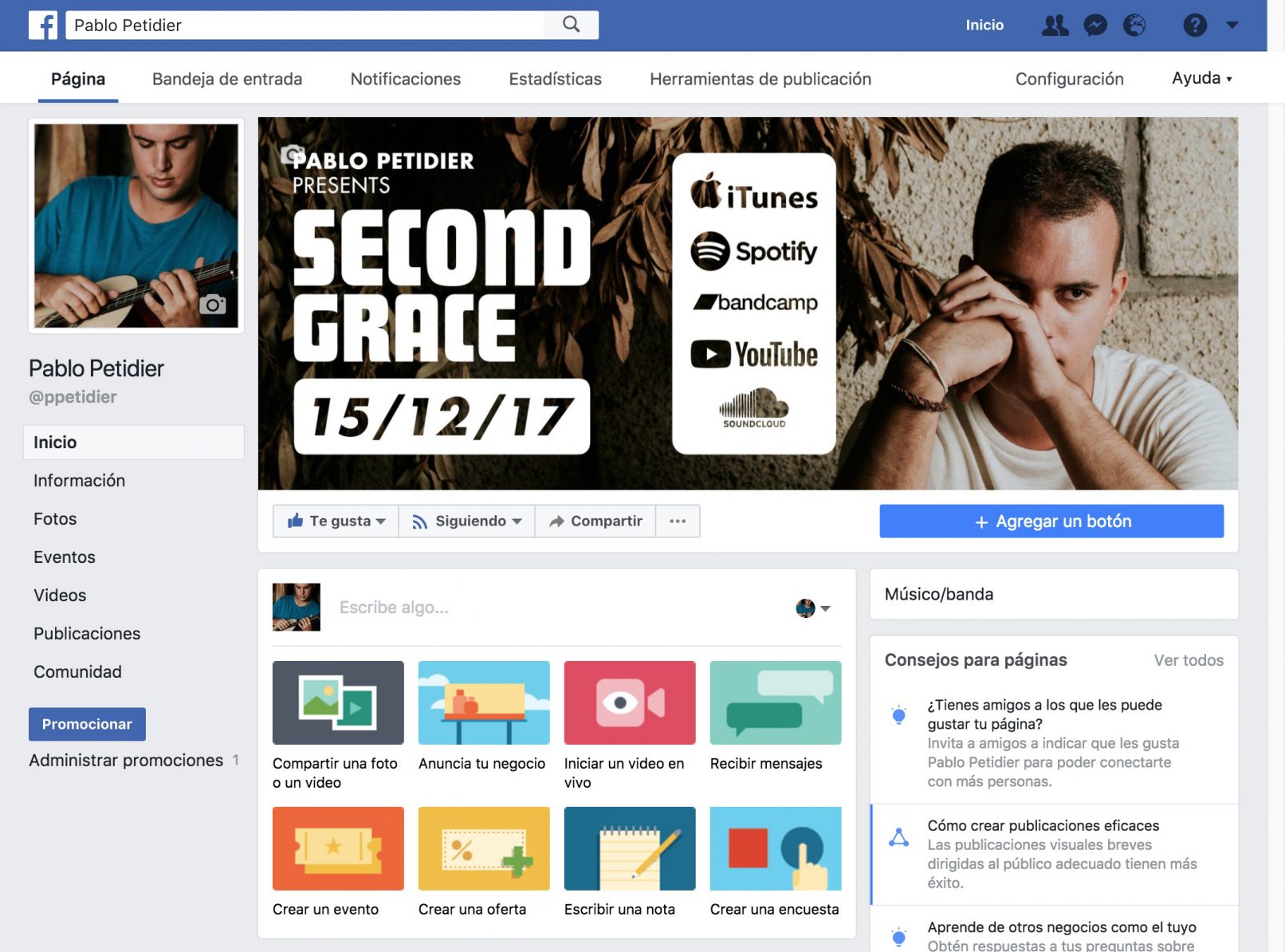Open Bandeja de entrada tab

(227, 79)
